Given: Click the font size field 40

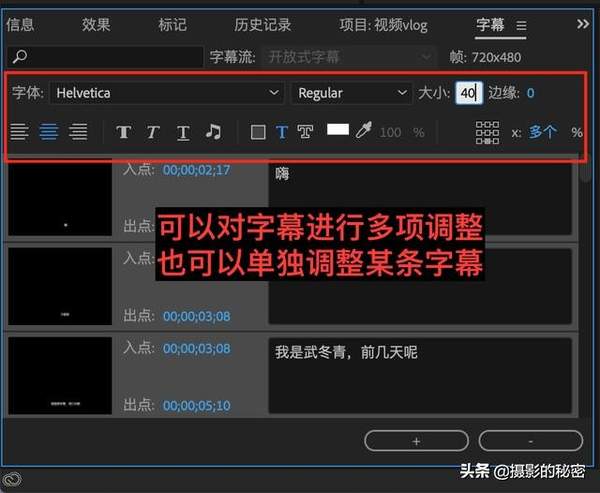Looking at the screenshot, I should 469,93.
